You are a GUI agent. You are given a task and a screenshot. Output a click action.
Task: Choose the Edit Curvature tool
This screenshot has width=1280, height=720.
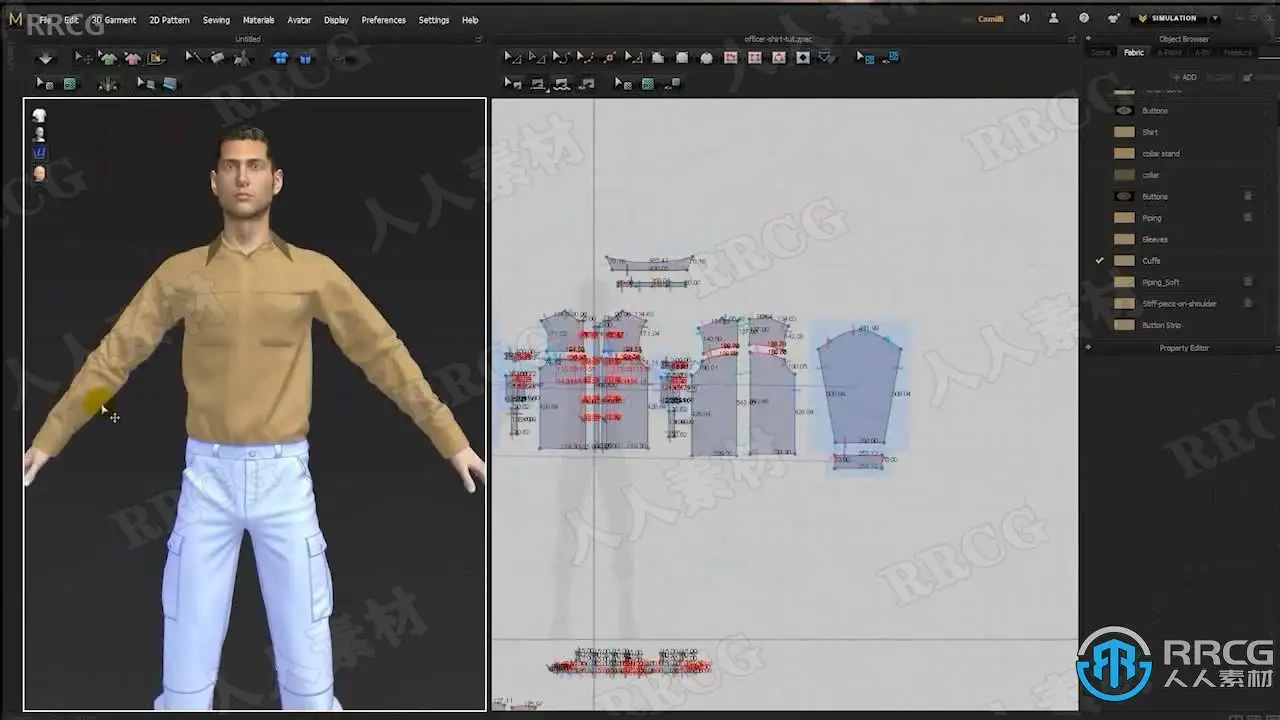pyautogui.click(x=561, y=58)
